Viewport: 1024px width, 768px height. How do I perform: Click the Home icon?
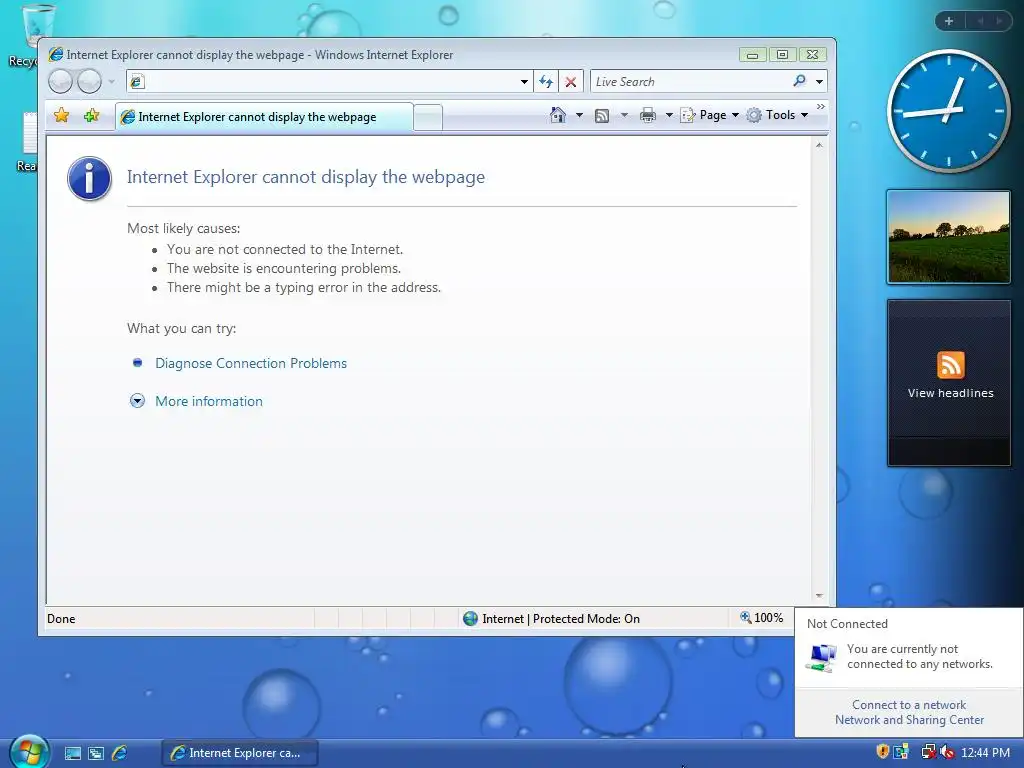pyautogui.click(x=558, y=115)
